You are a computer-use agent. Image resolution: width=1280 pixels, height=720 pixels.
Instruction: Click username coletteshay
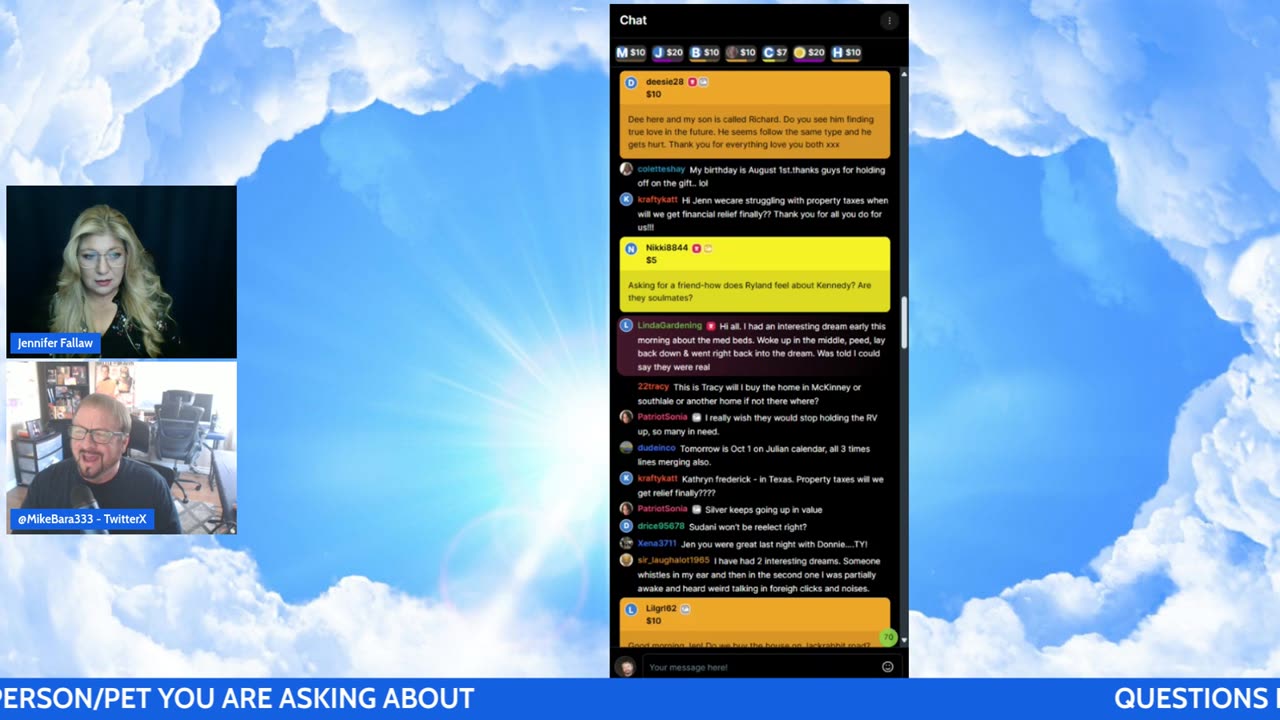pos(661,170)
